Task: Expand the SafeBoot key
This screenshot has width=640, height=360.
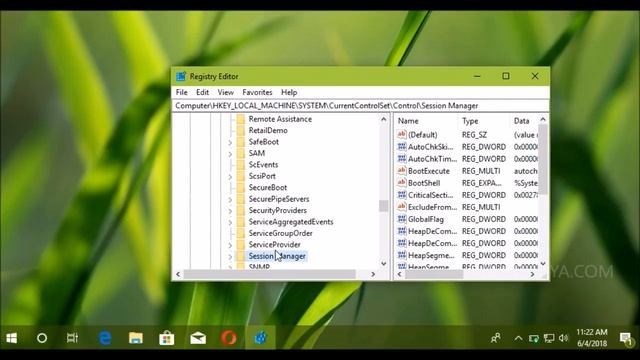Action: coord(230,142)
